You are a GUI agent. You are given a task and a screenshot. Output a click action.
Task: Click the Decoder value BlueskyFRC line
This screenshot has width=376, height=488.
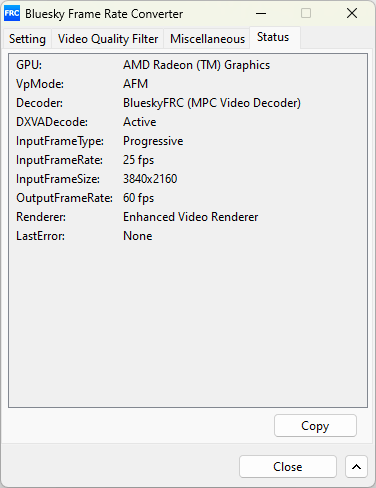tap(212, 103)
